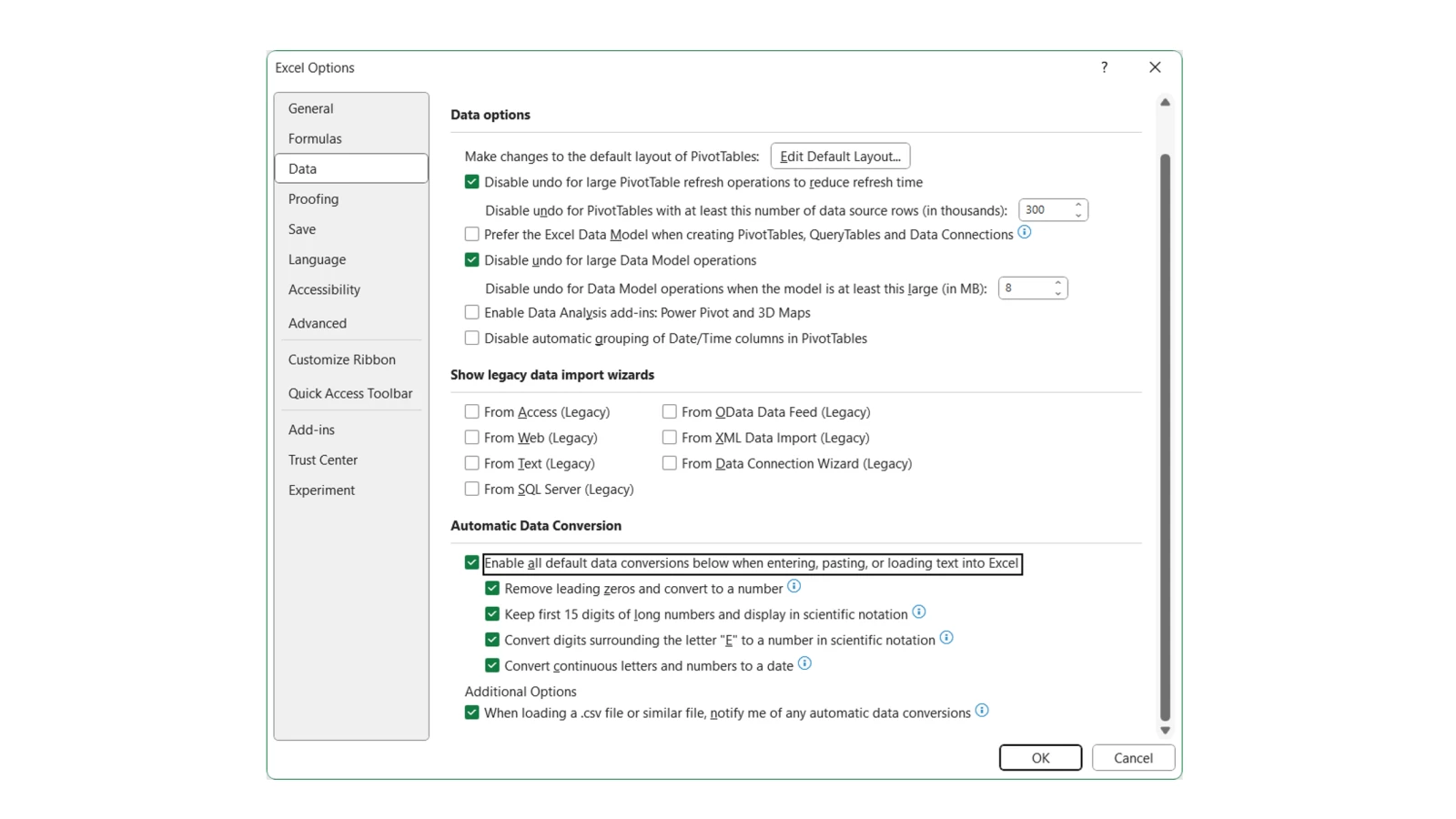
Task: Increase the data source rows spinner value
Action: (1078, 205)
